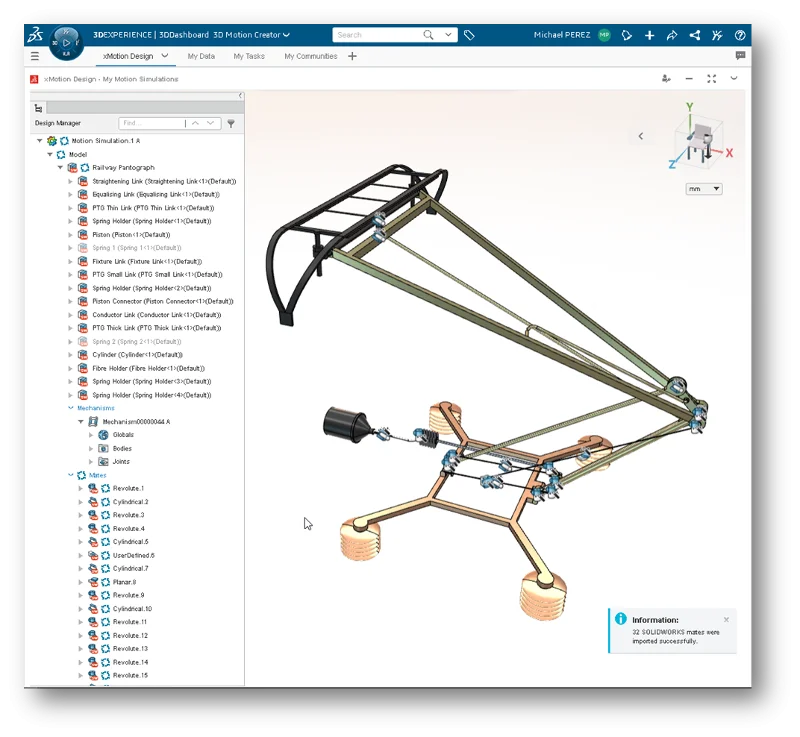
Task: Close the Information notification popup
Action: point(726,619)
